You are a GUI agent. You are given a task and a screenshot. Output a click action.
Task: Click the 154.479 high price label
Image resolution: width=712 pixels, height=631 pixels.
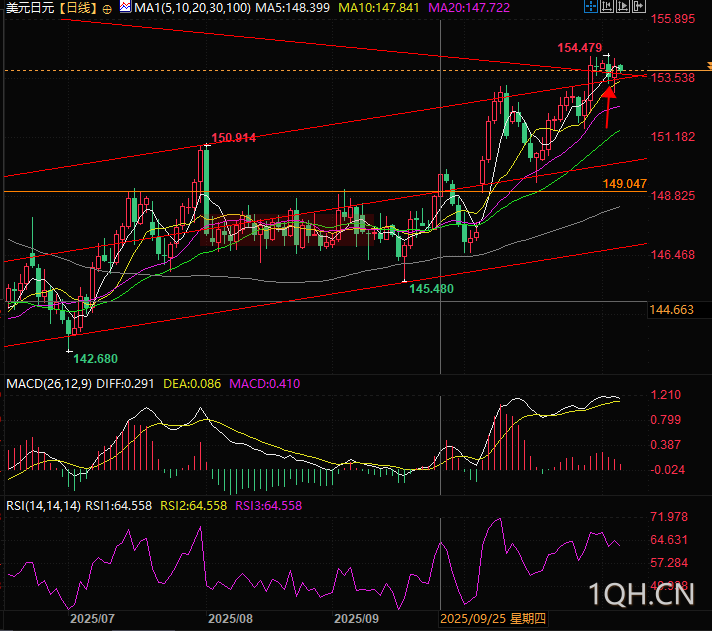579,48
